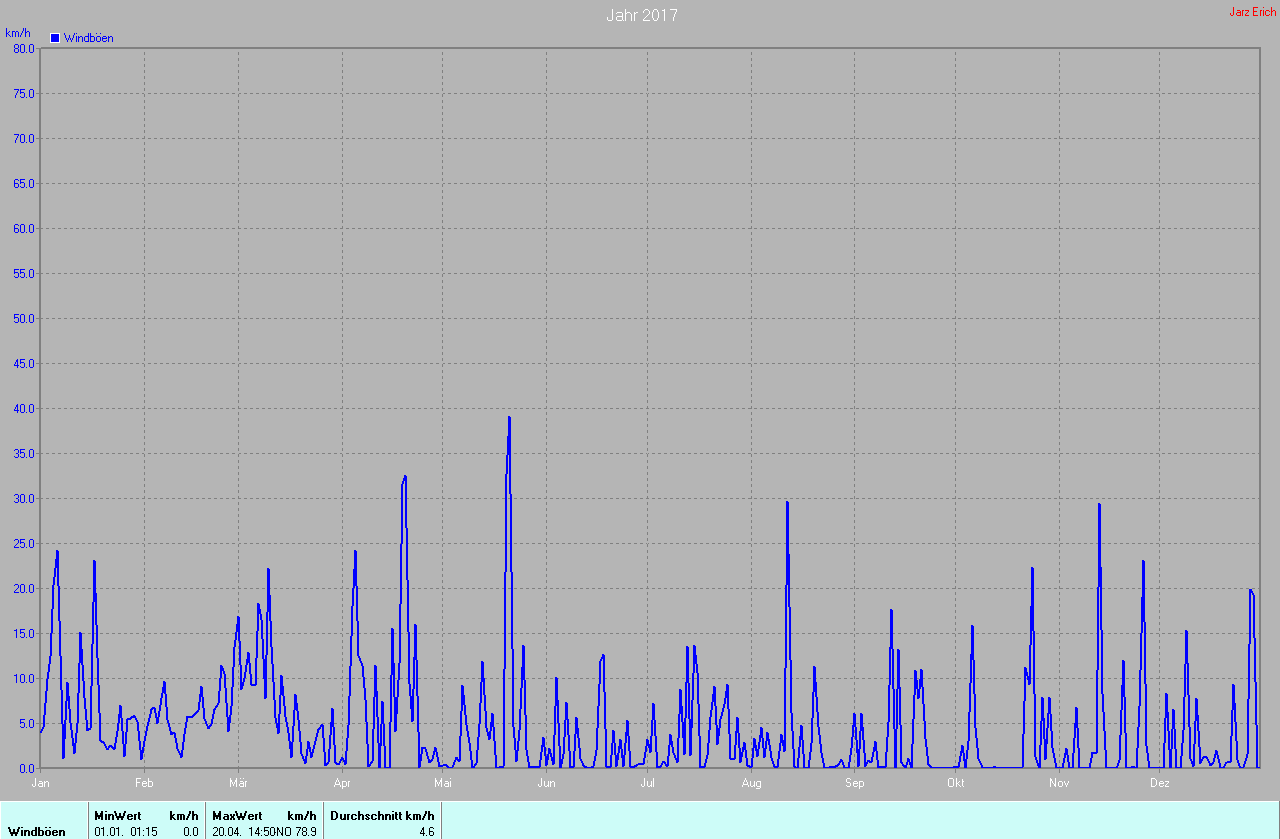1280x839 pixels.
Task: Select the Windböen legend label
Action: [x=89, y=38]
